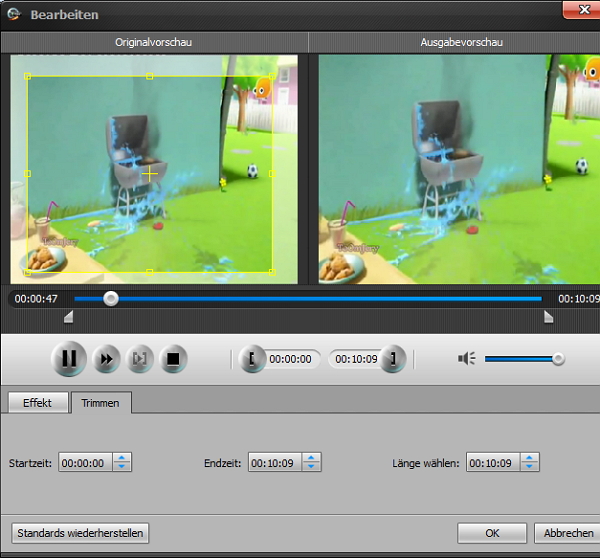This screenshot has width=600, height=558.
Task: Click the 00:10:09 trim end time display
Action: (356, 359)
